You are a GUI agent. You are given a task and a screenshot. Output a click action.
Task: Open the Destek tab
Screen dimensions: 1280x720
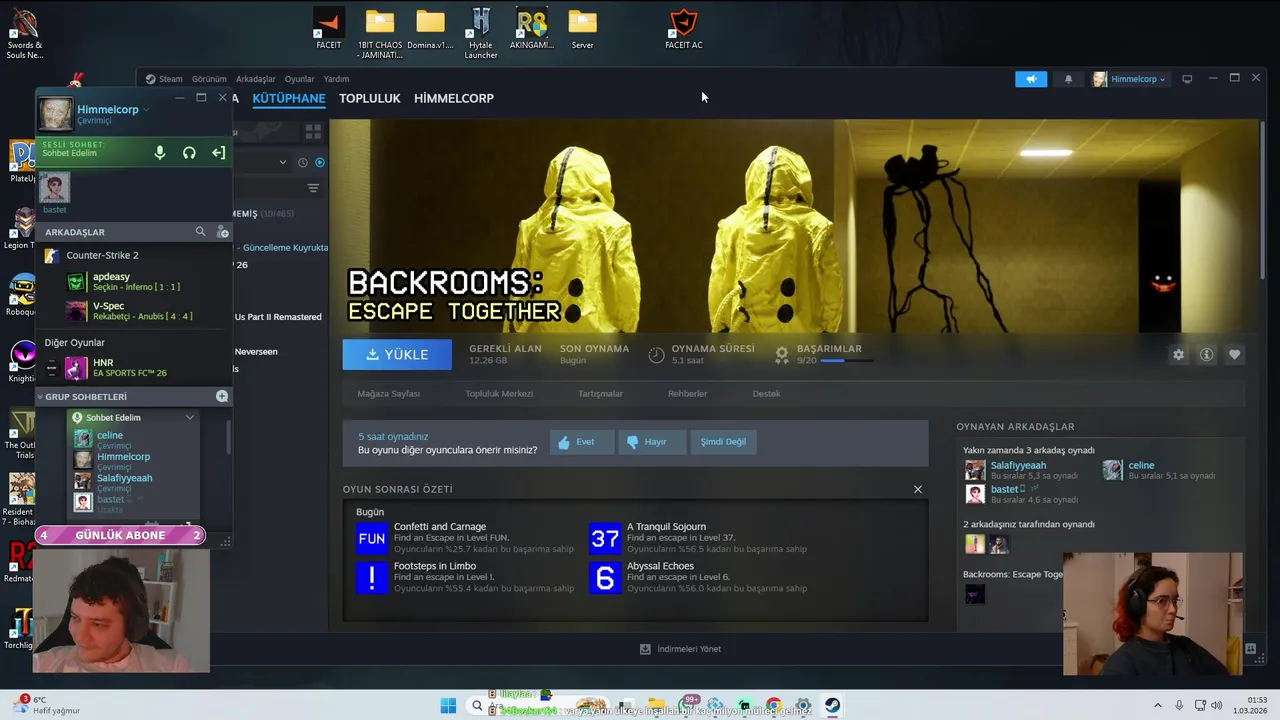[766, 393]
